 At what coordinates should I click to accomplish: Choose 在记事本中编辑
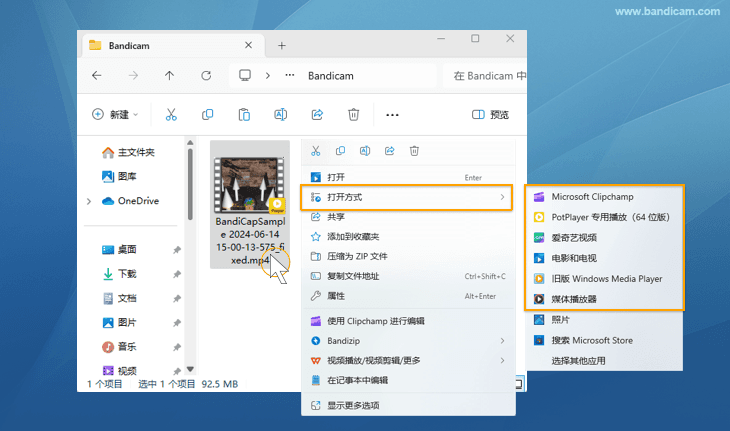(x=408, y=380)
